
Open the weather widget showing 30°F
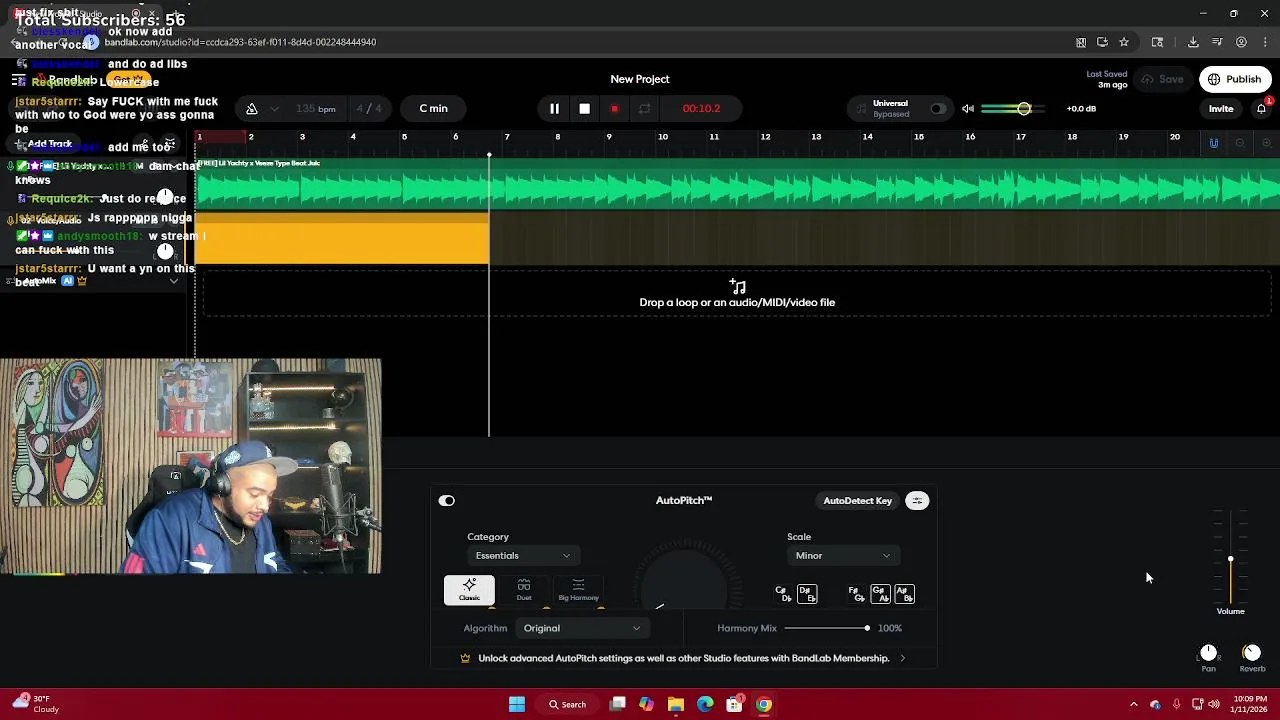34,704
